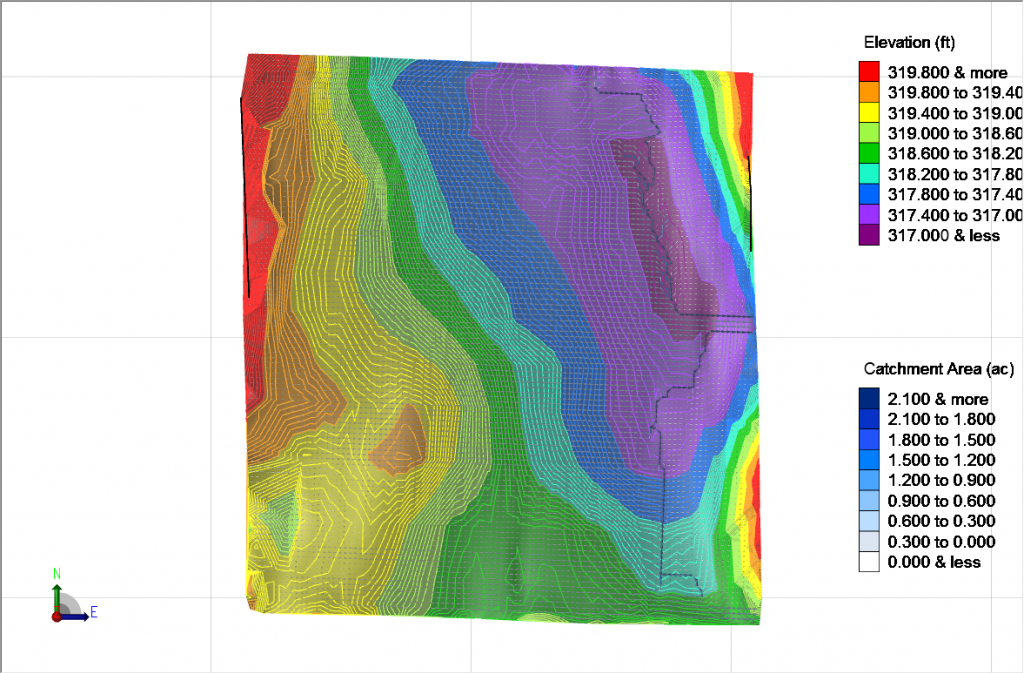Click the '0.600 to 0.300' legend label
This screenshot has height=673, width=1024.
click(x=942, y=521)
